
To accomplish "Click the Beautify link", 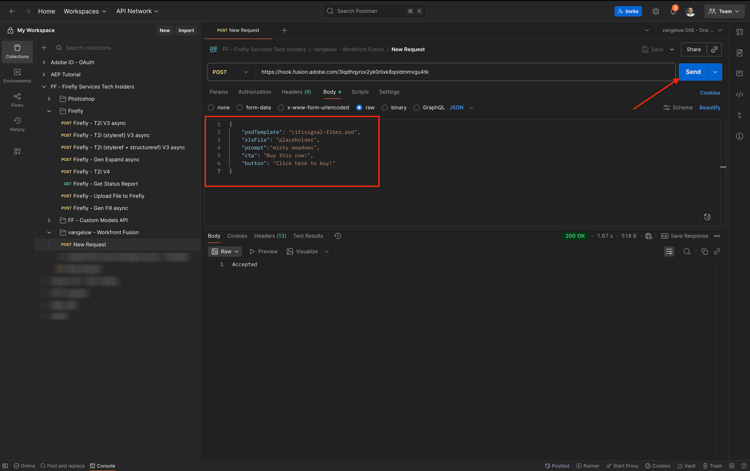I will tap(709, 107).
